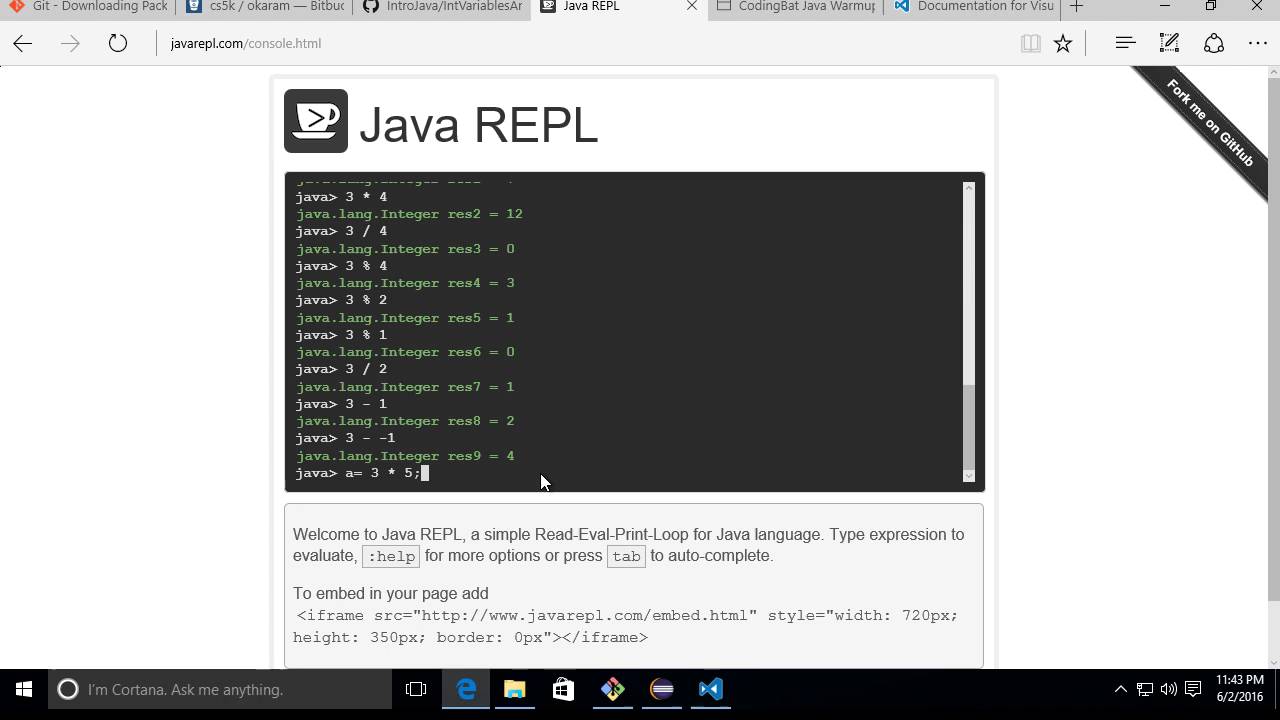Click the java> 3 % 4 line

pyautogui.click(x=341, y=266)
